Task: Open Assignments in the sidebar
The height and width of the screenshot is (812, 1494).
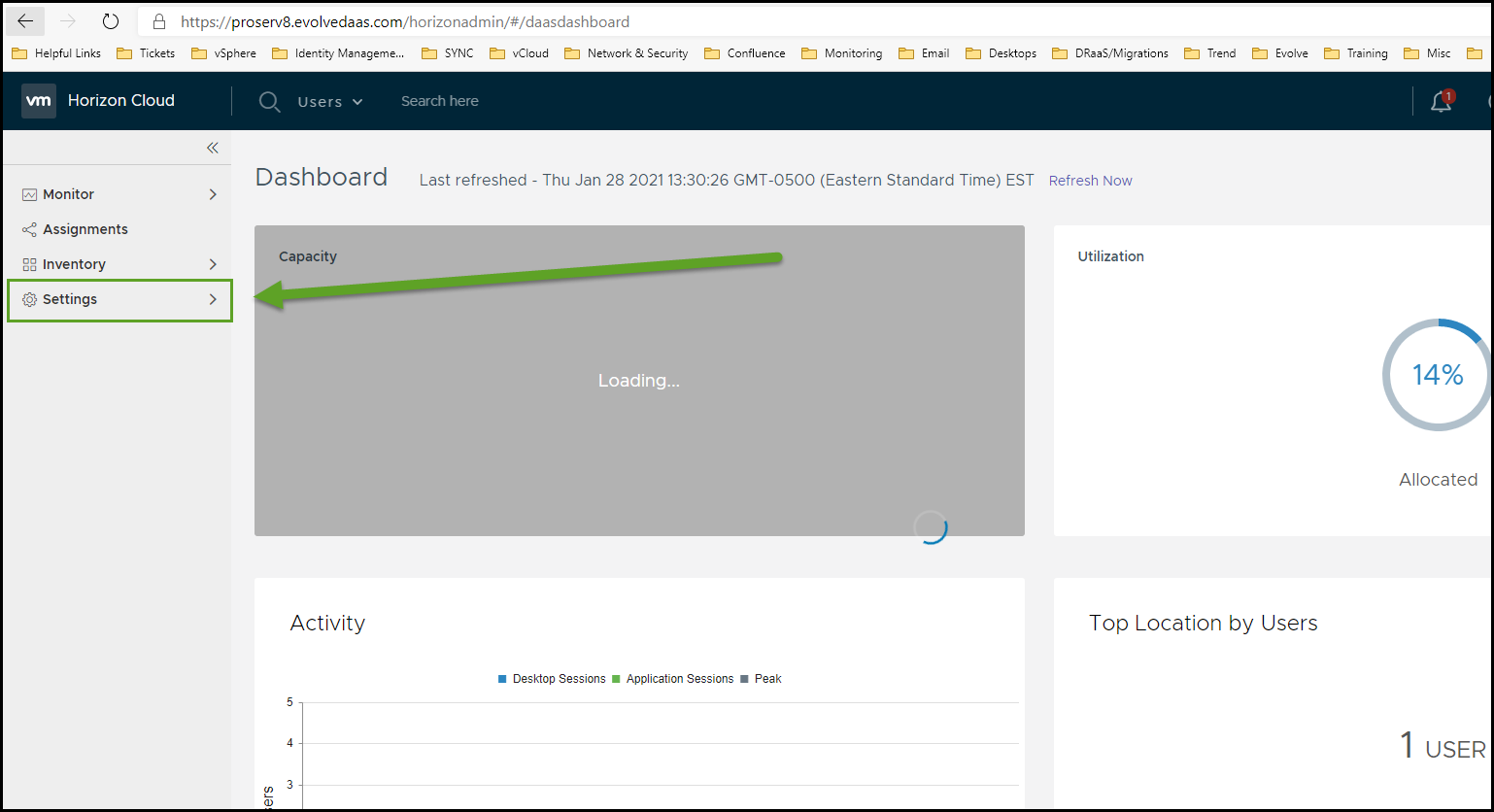Action: pyautogui.click(x=85, y=229)
